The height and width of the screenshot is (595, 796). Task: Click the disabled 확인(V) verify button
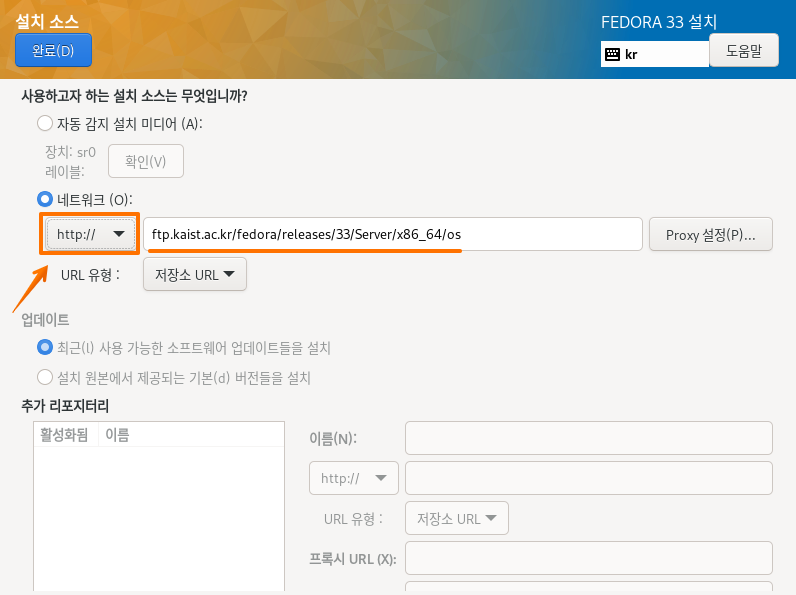pyautogui.click(x=146, y=161)
